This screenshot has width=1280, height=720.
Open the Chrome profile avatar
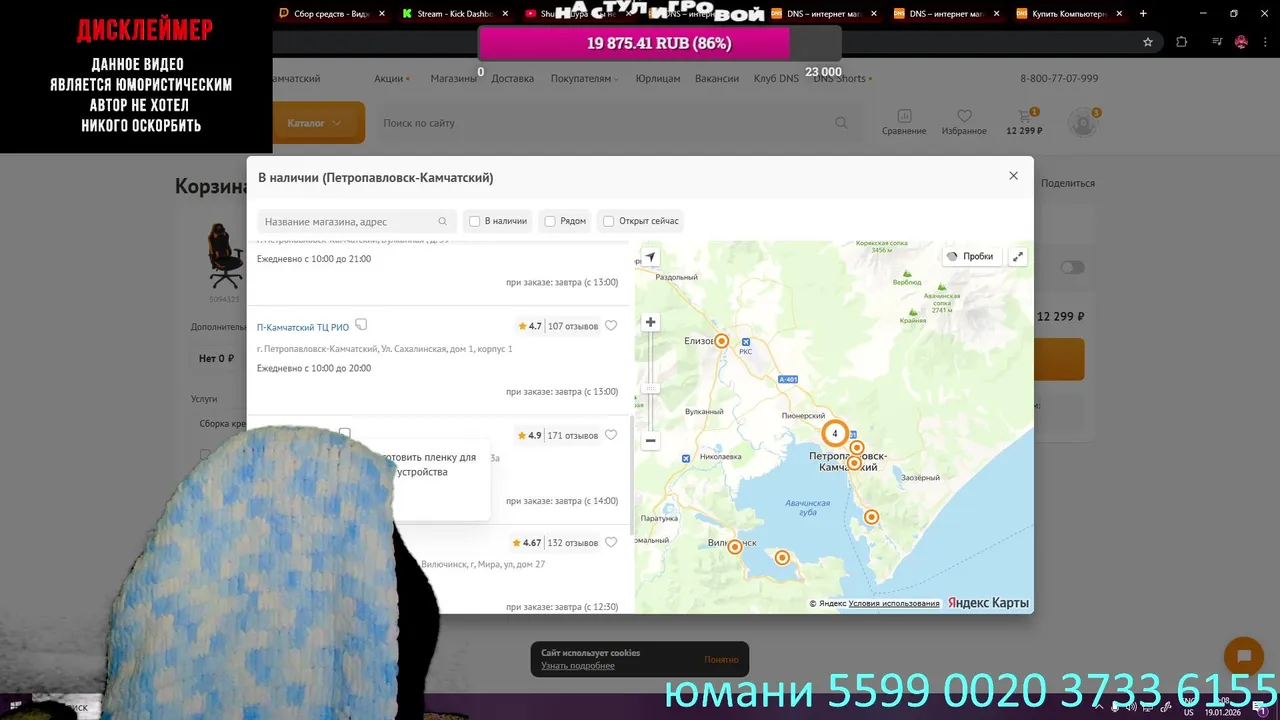1241,42
